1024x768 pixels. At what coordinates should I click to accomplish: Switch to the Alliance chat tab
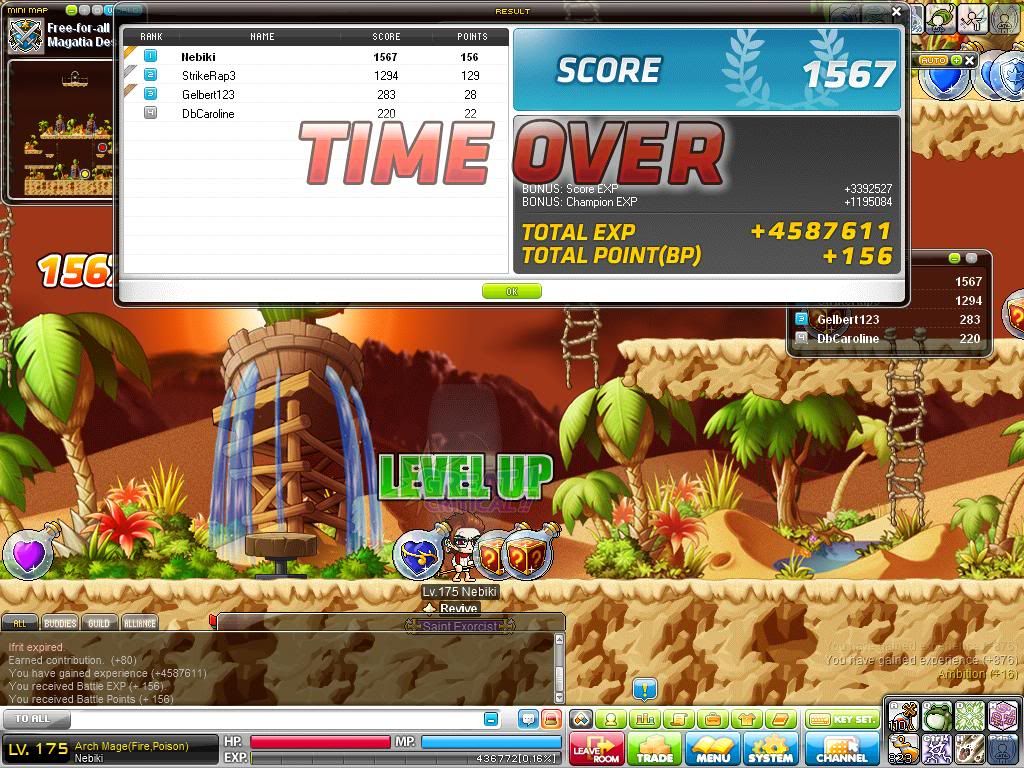(x=140, y=623)
